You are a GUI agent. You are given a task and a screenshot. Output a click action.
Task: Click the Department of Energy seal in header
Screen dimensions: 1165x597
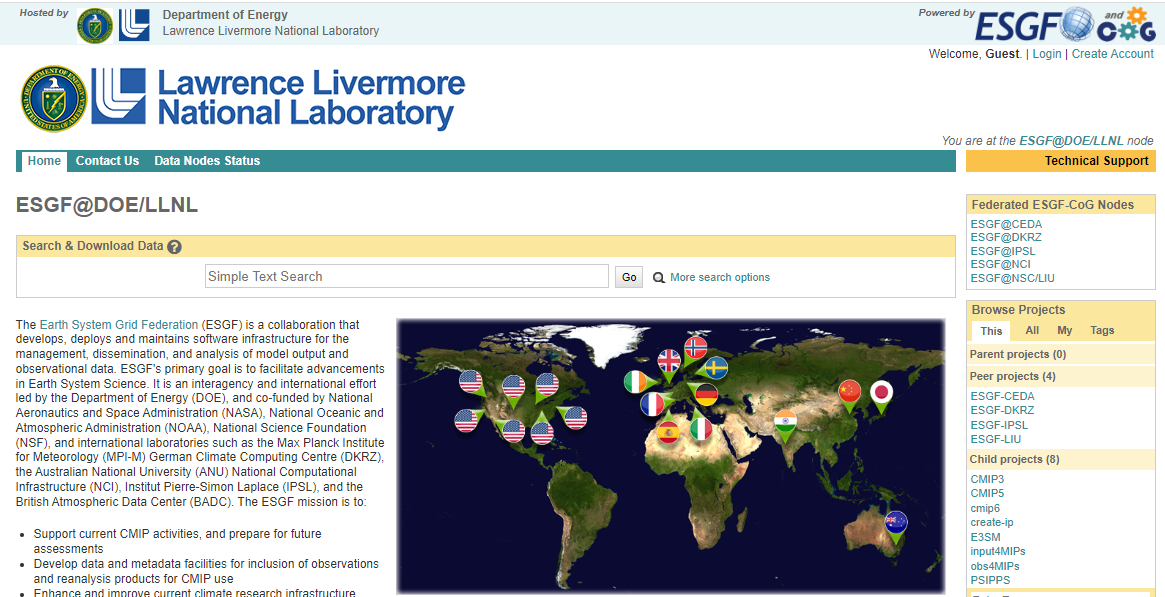(x=95, y=26)
